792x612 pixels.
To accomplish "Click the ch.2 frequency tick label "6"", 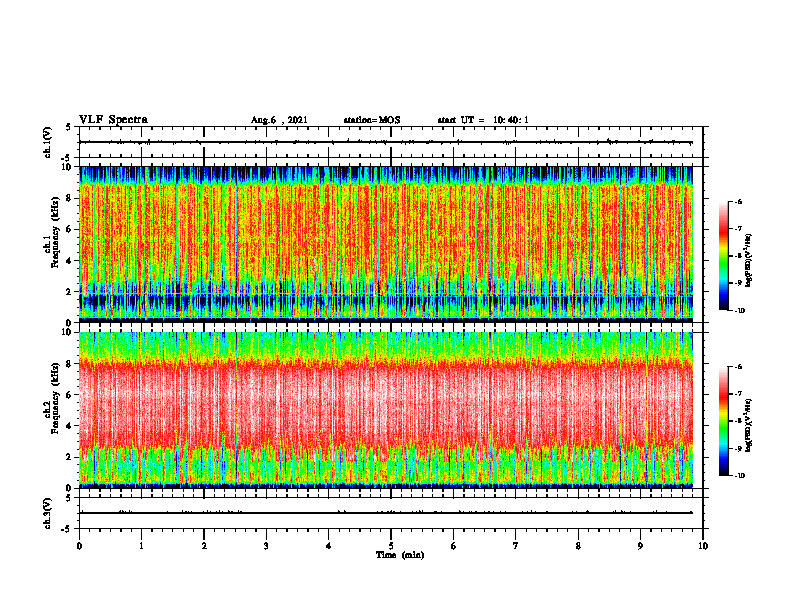I will click(x=70, y=395).
